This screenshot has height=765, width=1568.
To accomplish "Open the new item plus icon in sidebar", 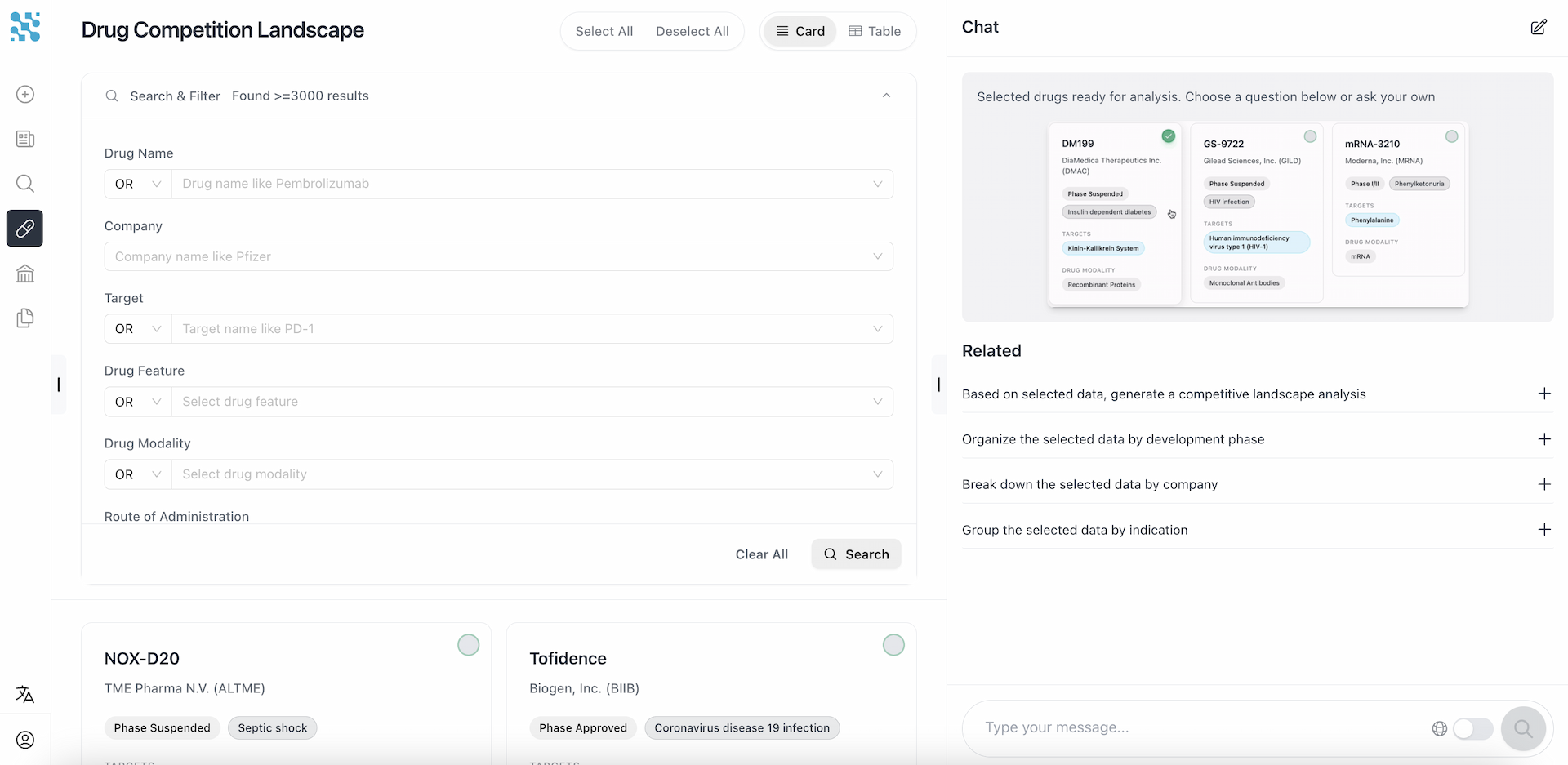I will point(25,95).
